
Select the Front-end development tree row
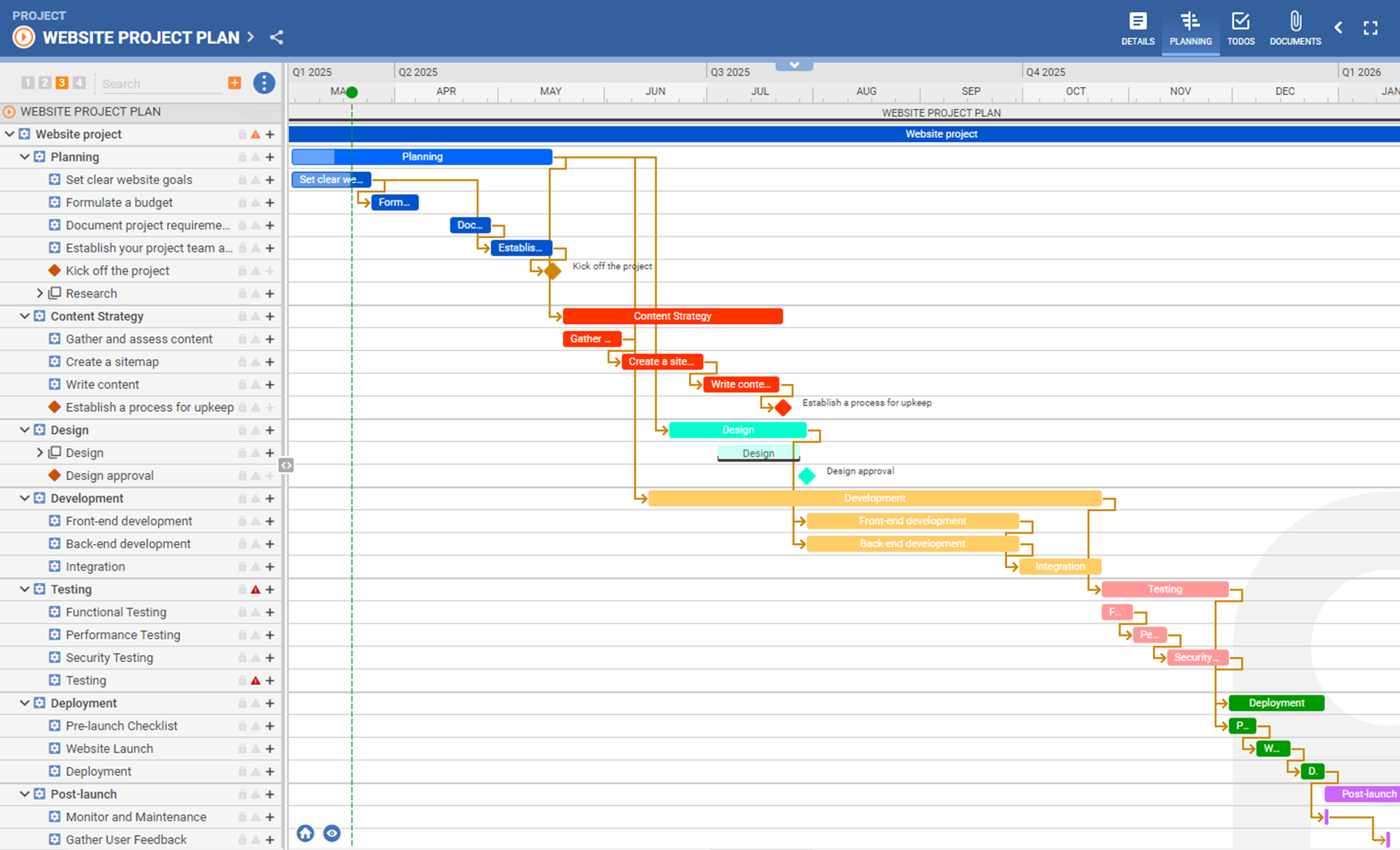(141, 521)
